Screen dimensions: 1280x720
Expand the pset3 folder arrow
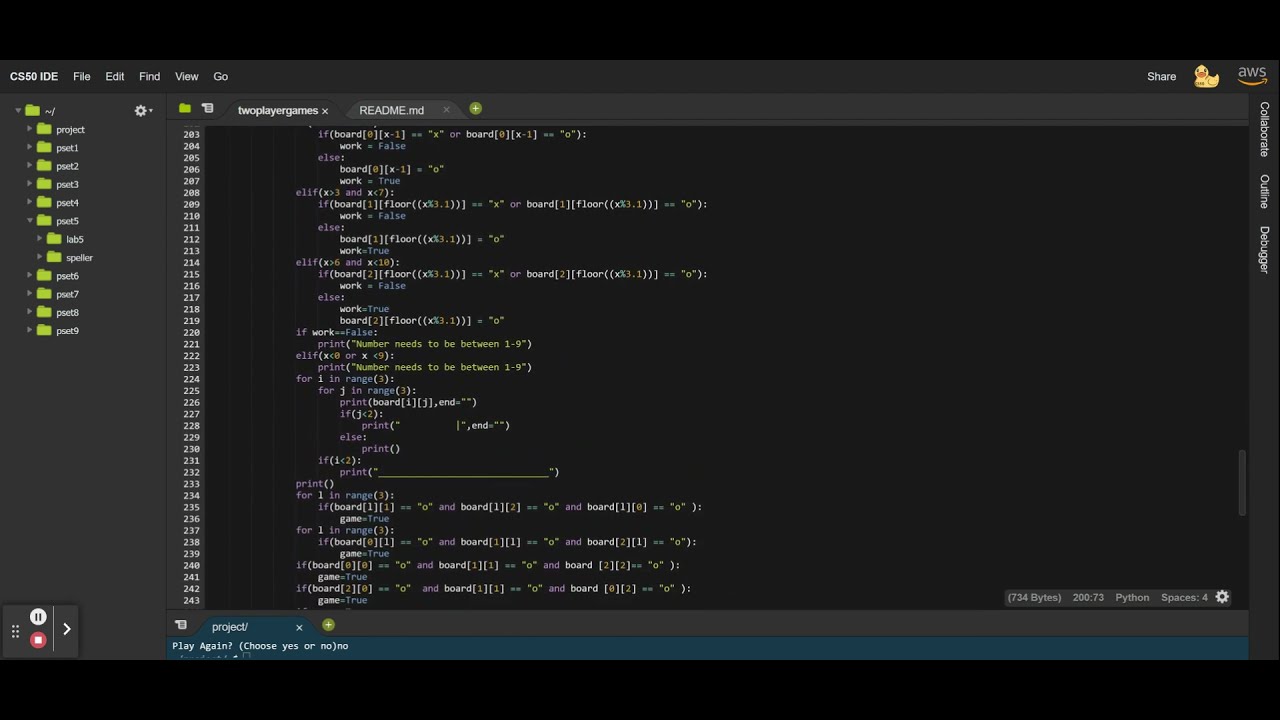click(30, 184)
